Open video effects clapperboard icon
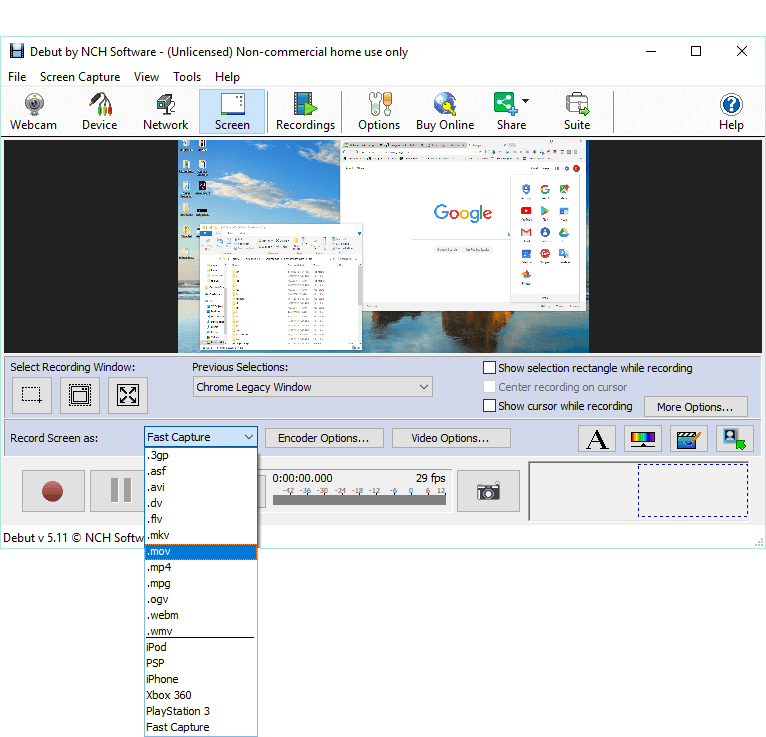Viewport: 766px width, 737px height. [x=689, y=439]
